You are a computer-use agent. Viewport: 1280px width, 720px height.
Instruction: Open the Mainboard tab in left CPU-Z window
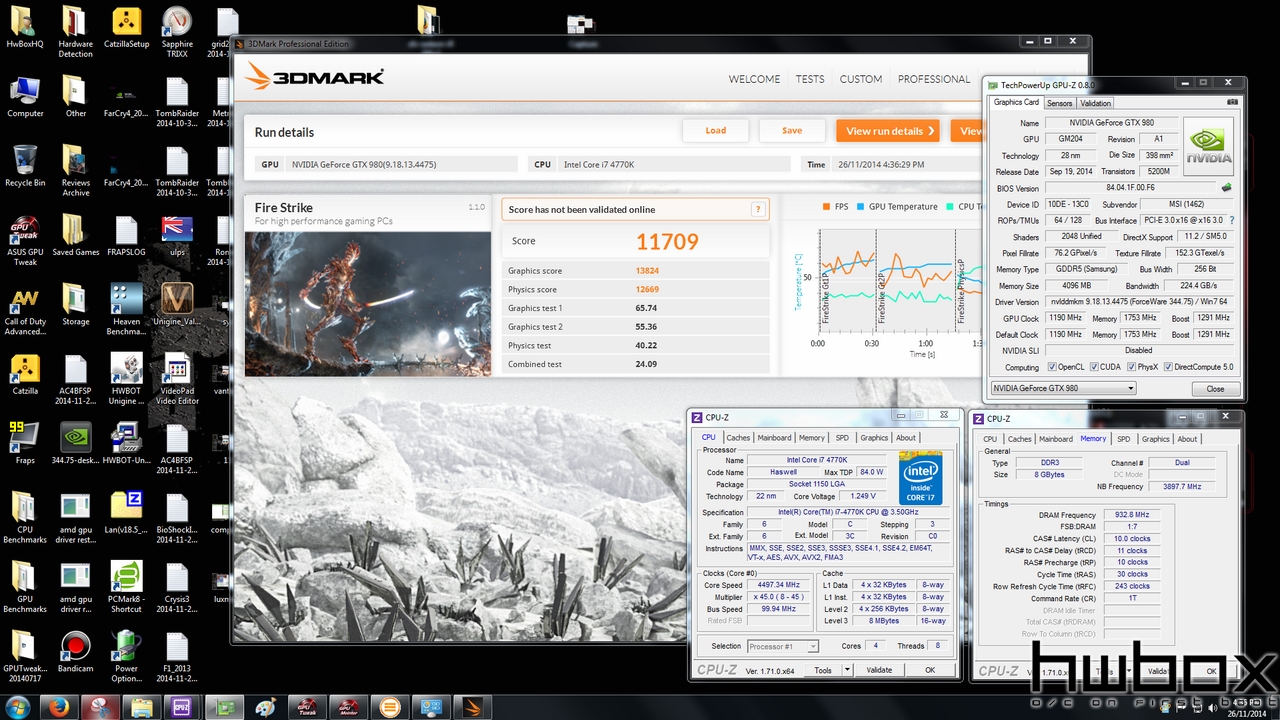(774, 438)
